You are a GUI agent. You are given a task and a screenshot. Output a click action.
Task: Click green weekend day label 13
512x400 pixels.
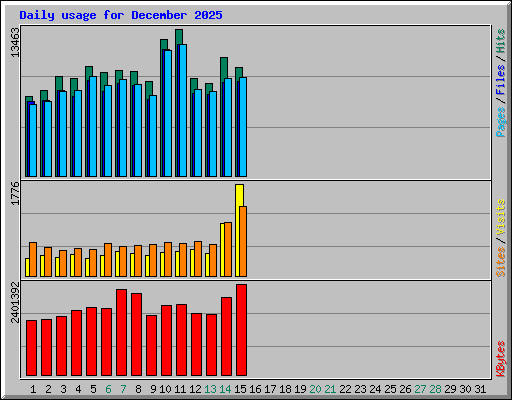210,389
